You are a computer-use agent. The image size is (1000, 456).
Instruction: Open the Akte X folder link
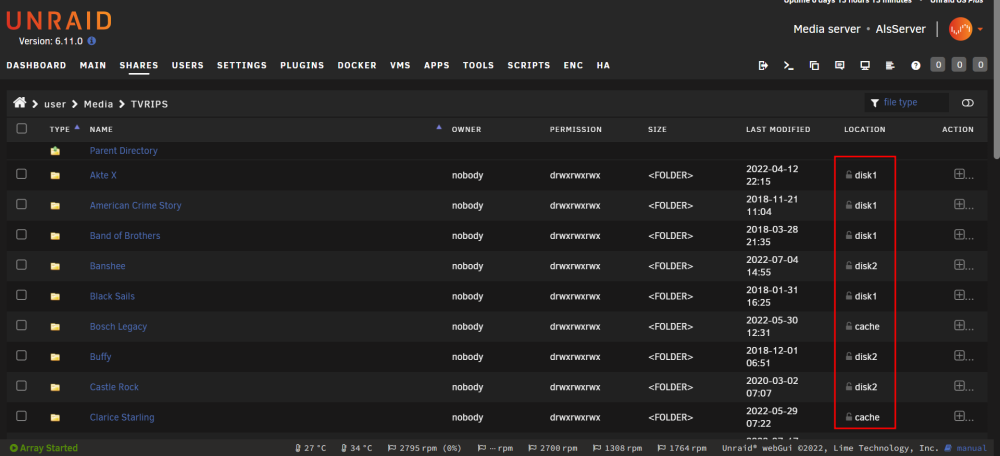tap(103, 175)
